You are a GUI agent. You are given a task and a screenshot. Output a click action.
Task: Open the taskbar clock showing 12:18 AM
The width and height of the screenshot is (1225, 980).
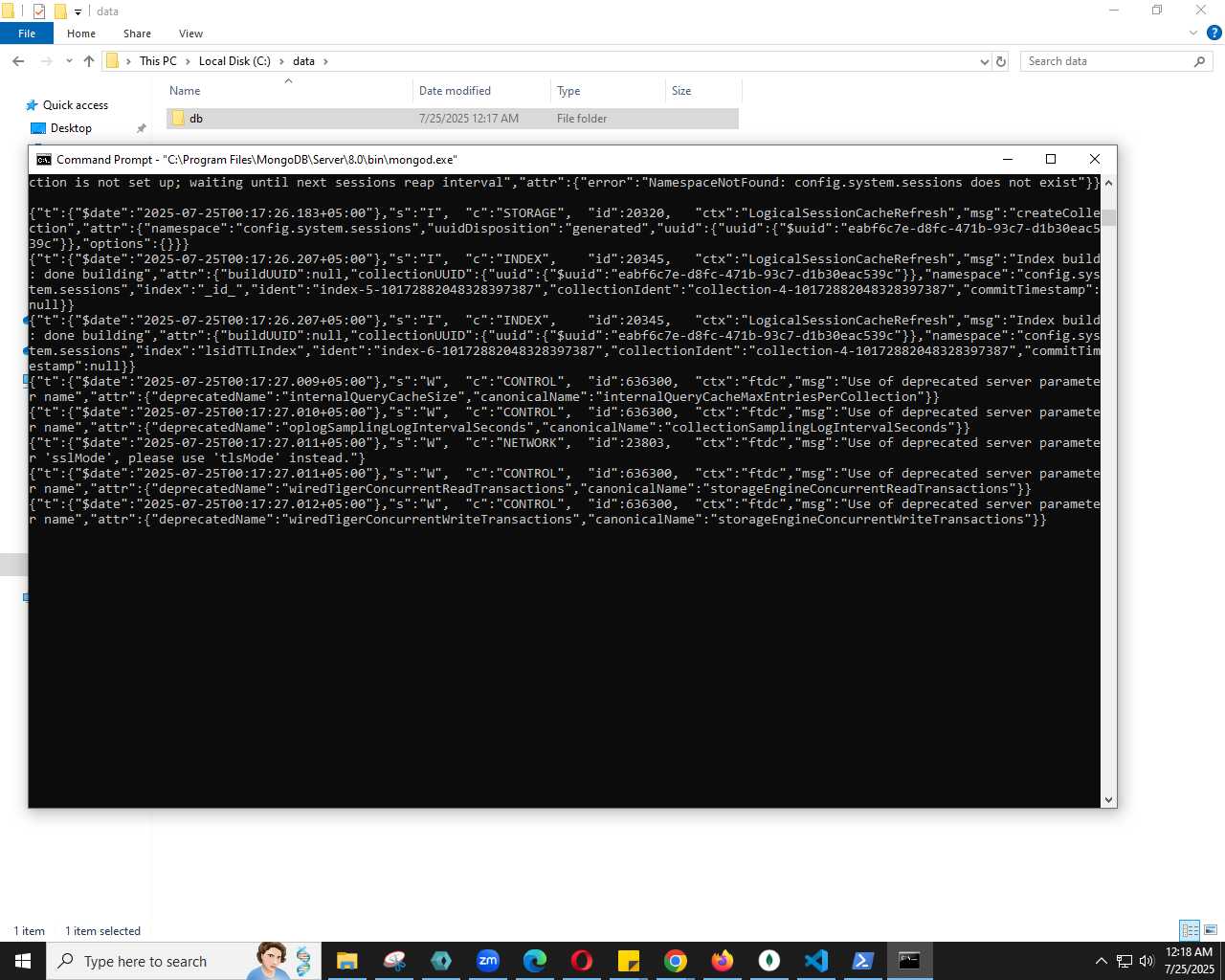coord(1189,961)
